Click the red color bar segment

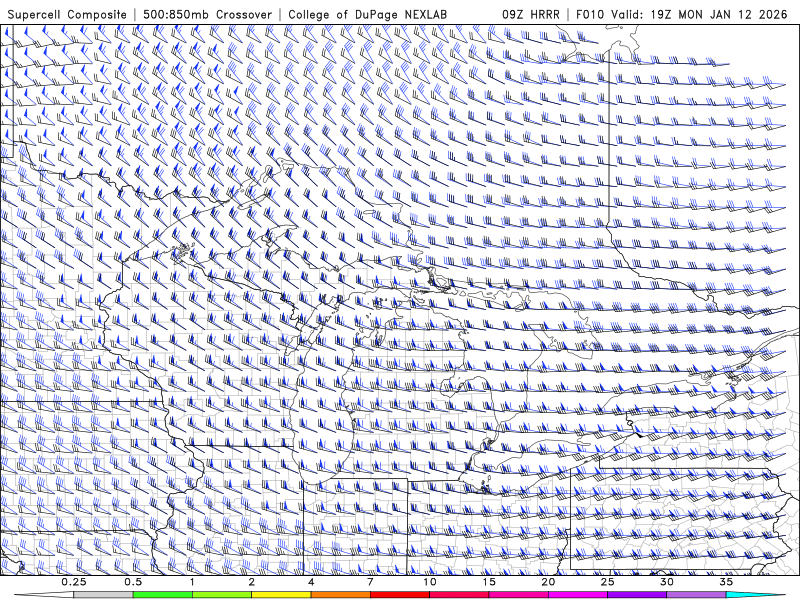pos(400,595)
